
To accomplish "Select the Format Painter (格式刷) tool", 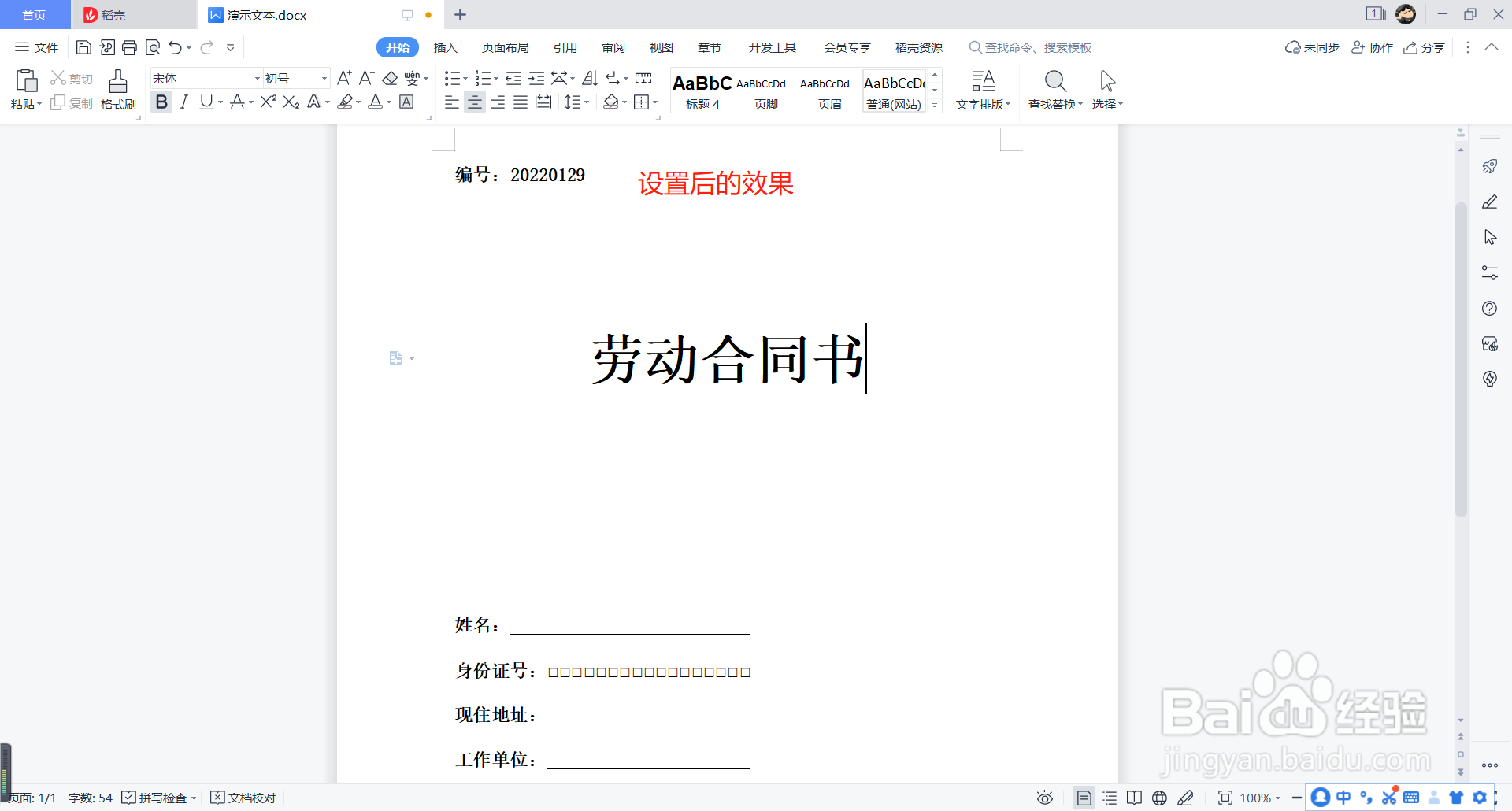I will pos(118,90).
